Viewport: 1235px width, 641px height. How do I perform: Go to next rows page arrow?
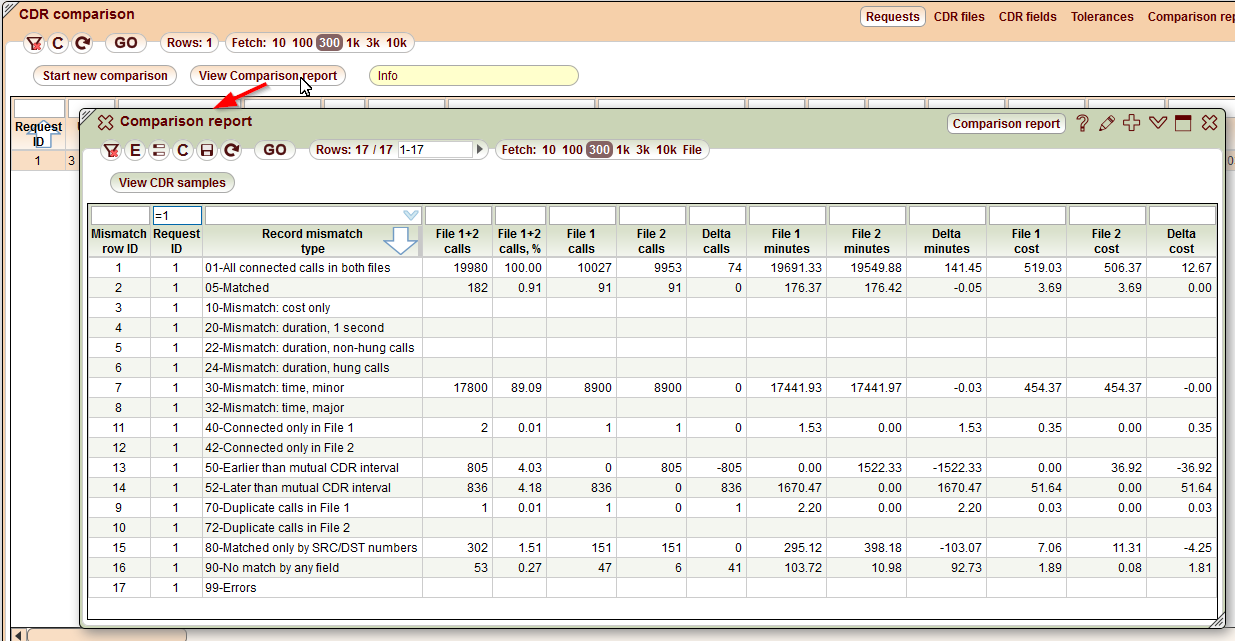[x=481, y=150]
